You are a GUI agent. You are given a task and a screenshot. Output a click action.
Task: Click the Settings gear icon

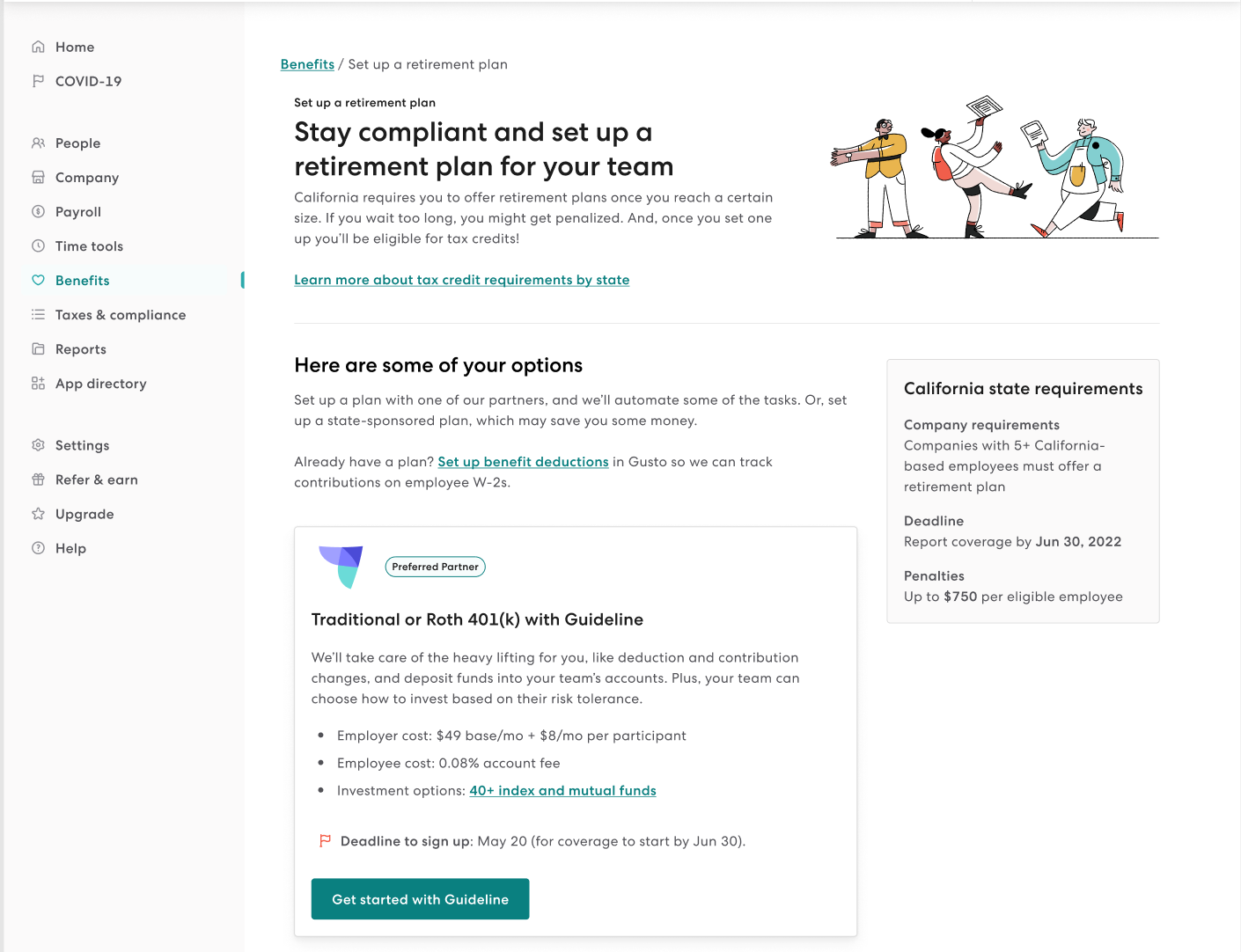(x=38, y=445)
